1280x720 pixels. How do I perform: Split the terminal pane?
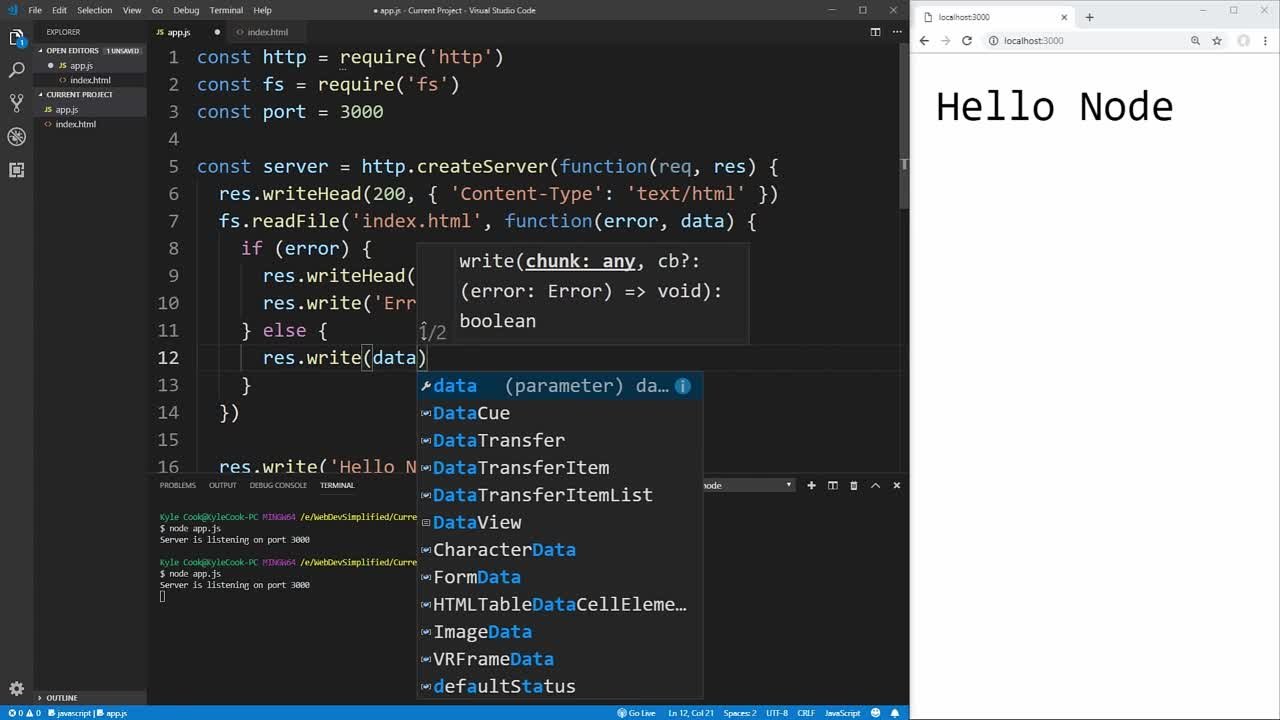click(x=832, y=485)
